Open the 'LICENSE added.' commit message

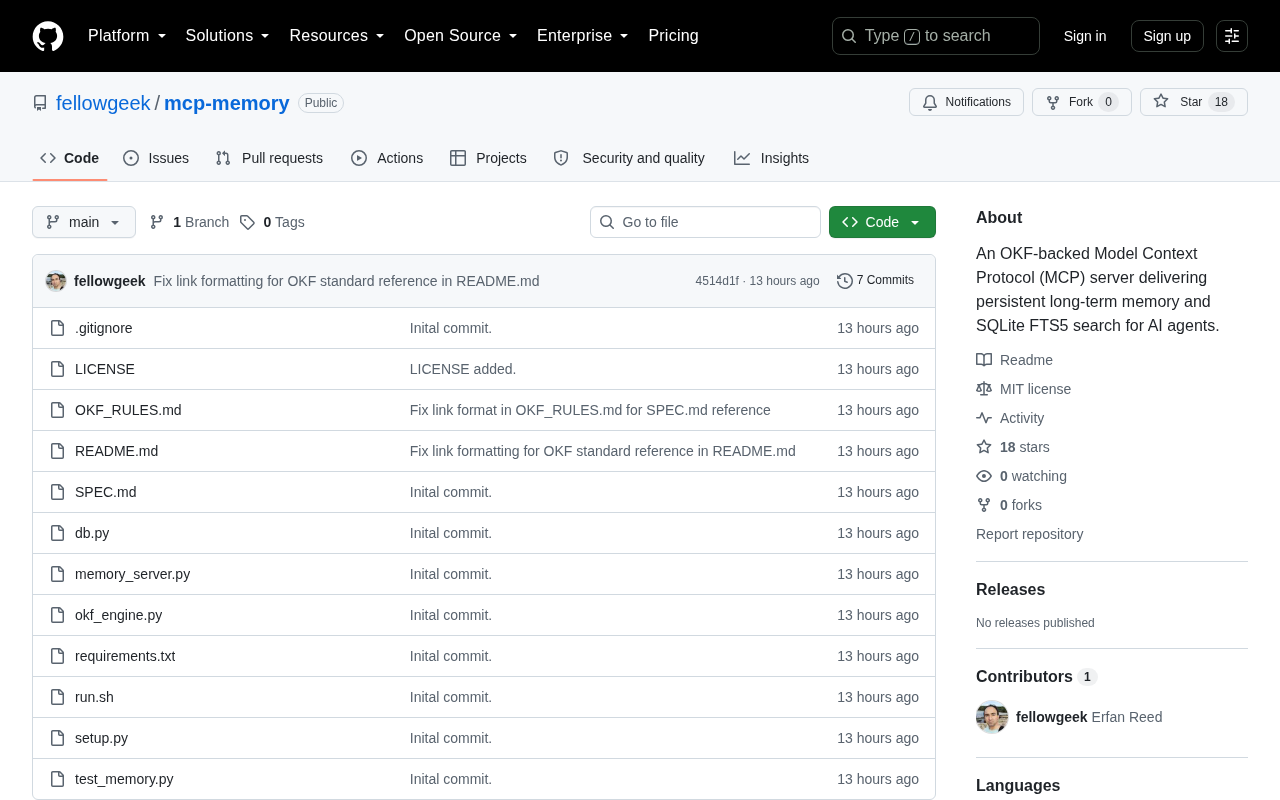tap(463, 369)
